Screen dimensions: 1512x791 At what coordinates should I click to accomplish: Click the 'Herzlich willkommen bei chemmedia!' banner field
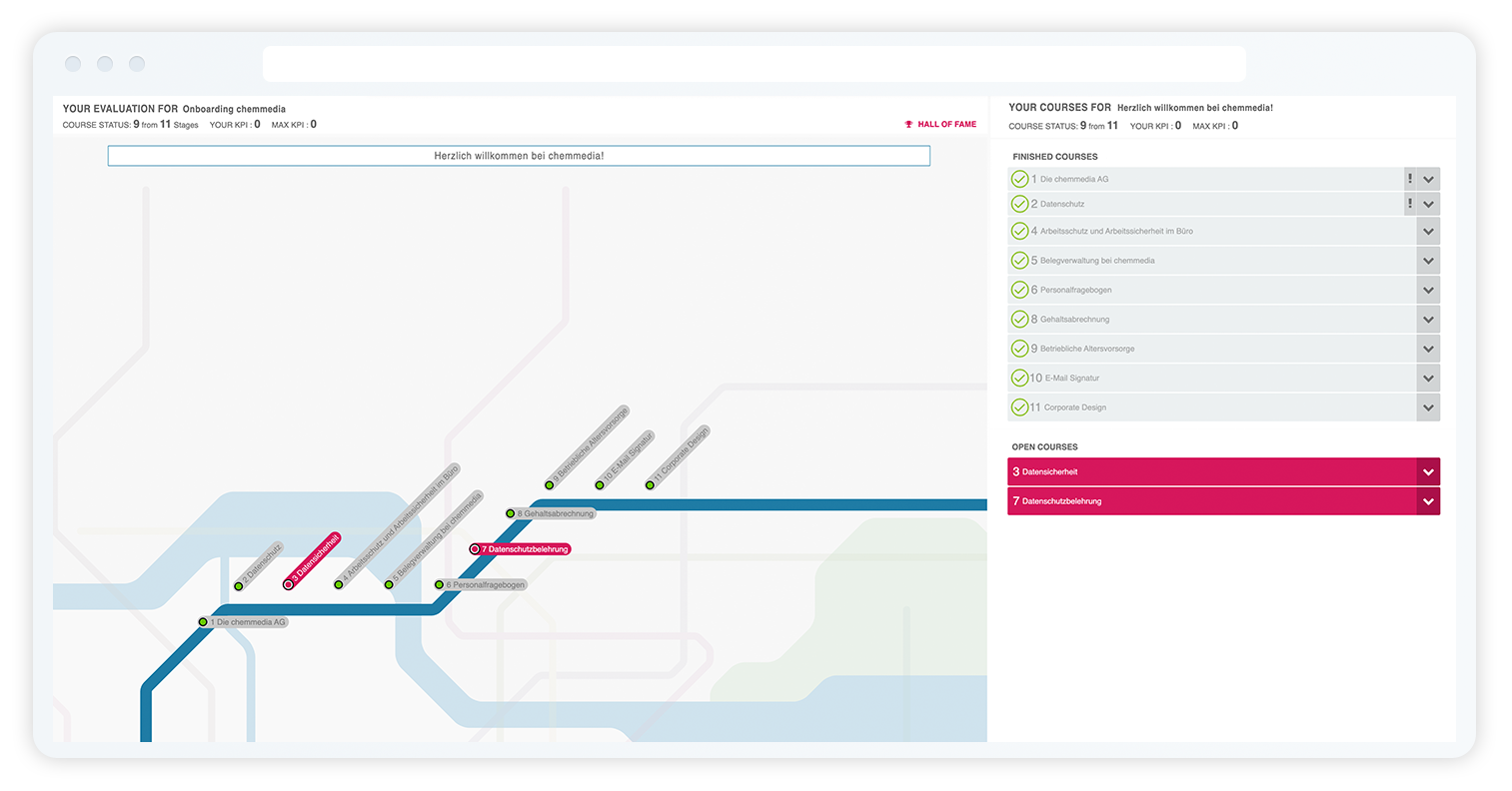(519, 156)
